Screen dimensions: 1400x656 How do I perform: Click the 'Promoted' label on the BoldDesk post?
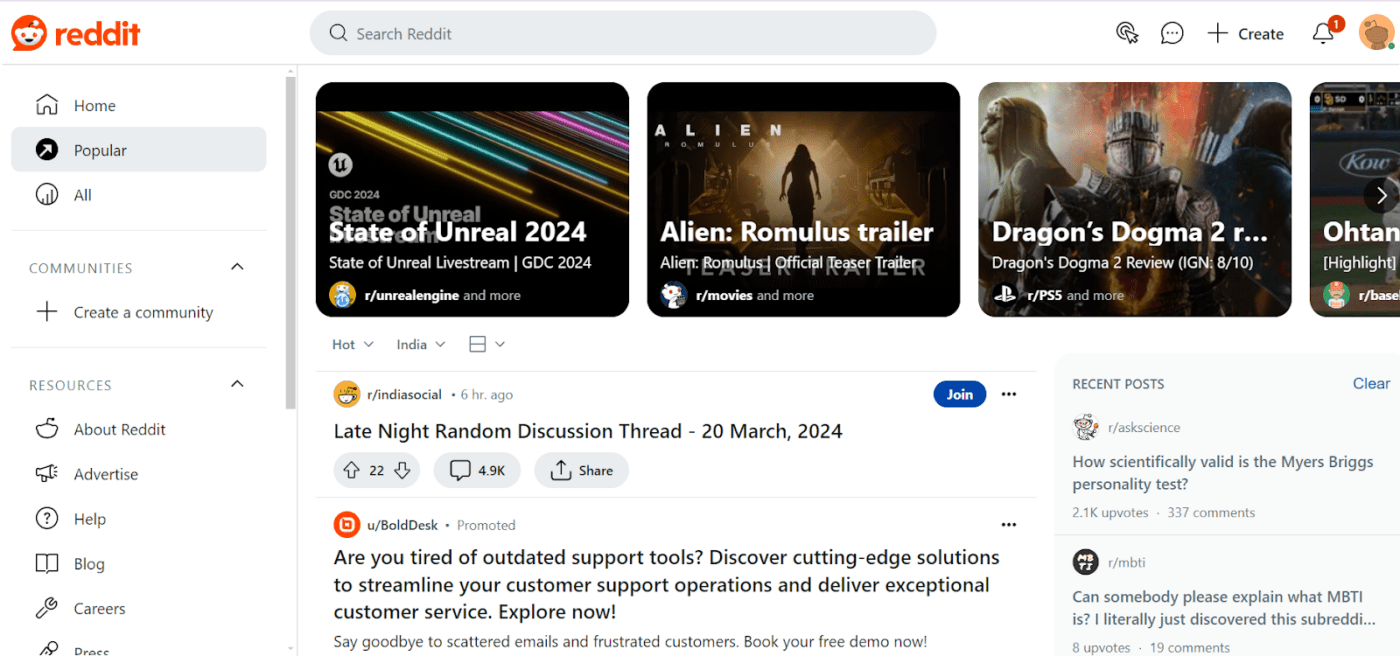486,525
